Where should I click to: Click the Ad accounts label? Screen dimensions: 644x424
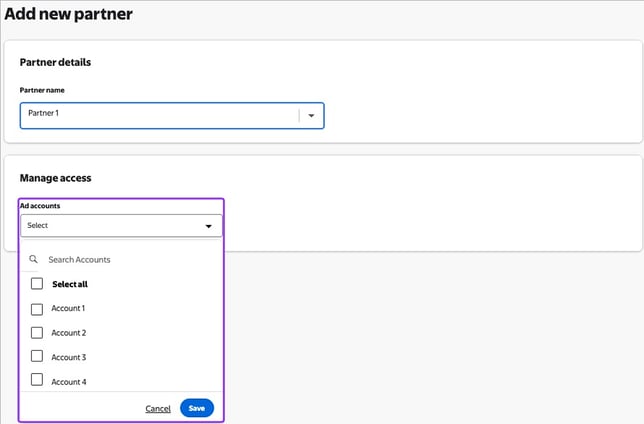click(x=40, y=206)
